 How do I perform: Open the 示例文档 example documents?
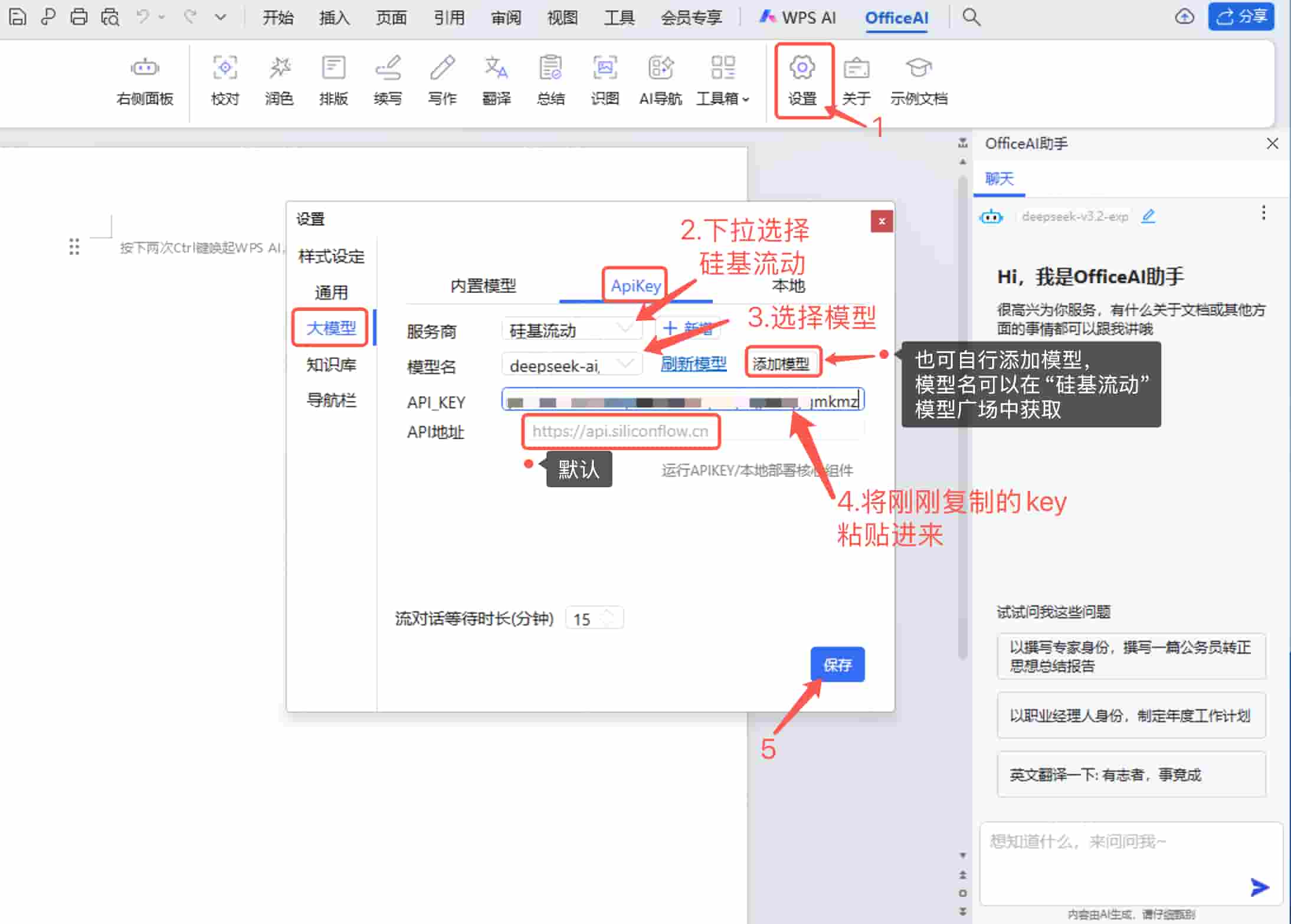point(918,80)
